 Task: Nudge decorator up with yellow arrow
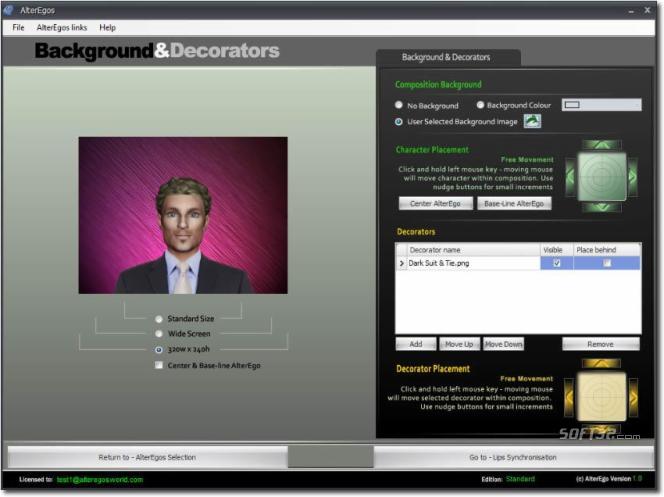coord(601,363)
